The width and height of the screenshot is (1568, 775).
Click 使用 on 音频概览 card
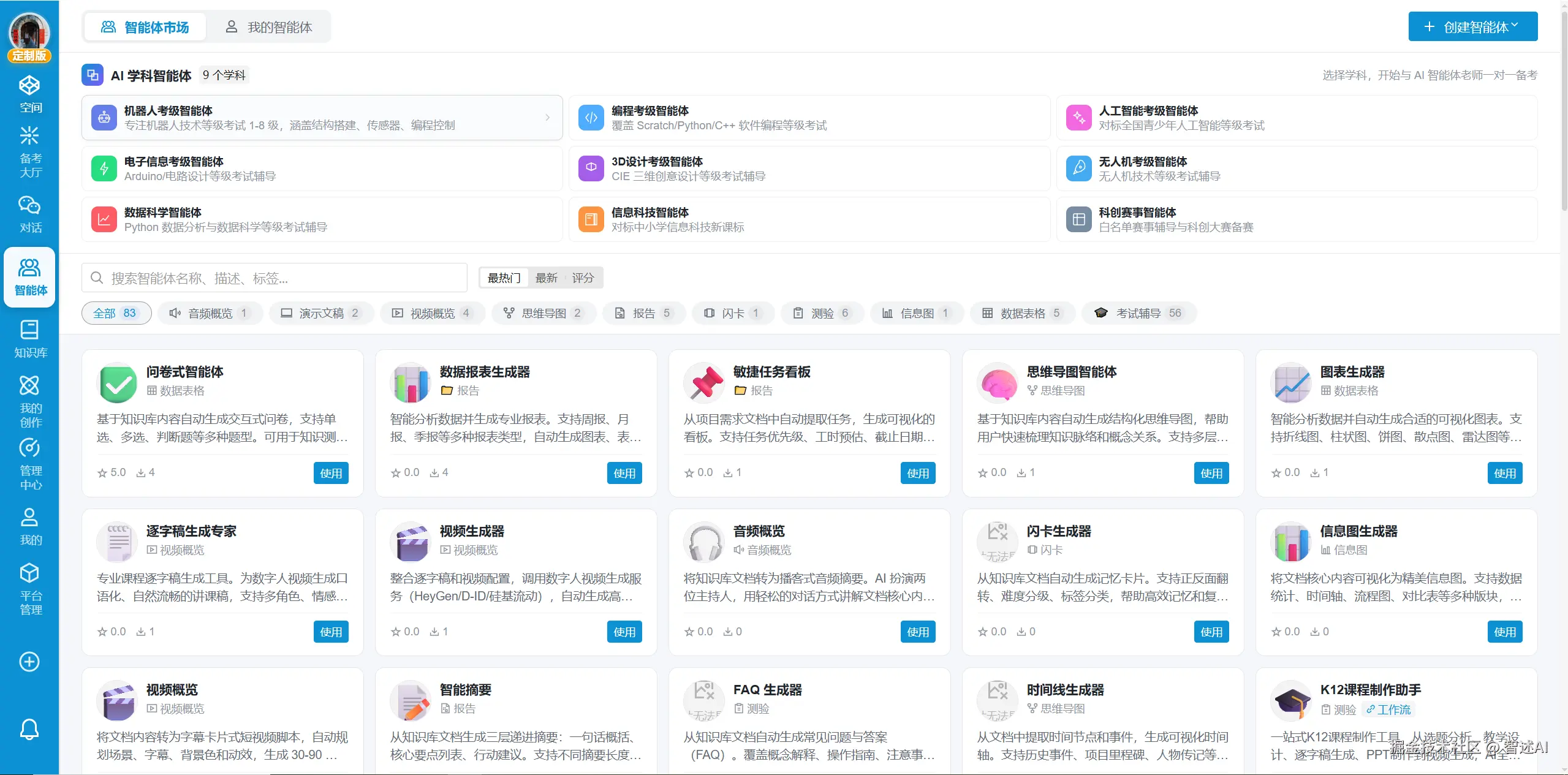point(917,632)
